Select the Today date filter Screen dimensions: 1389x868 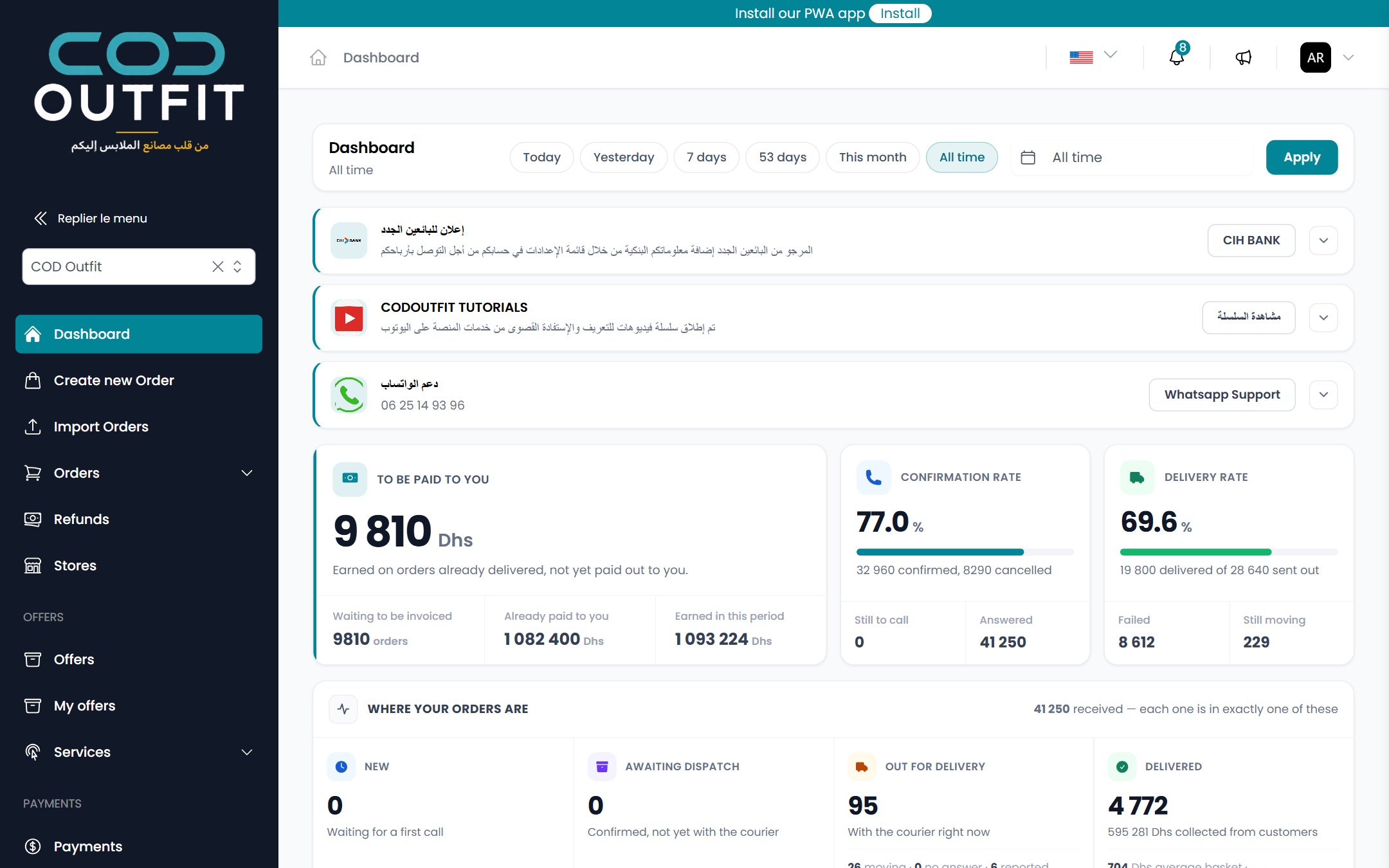click(541, 158)
